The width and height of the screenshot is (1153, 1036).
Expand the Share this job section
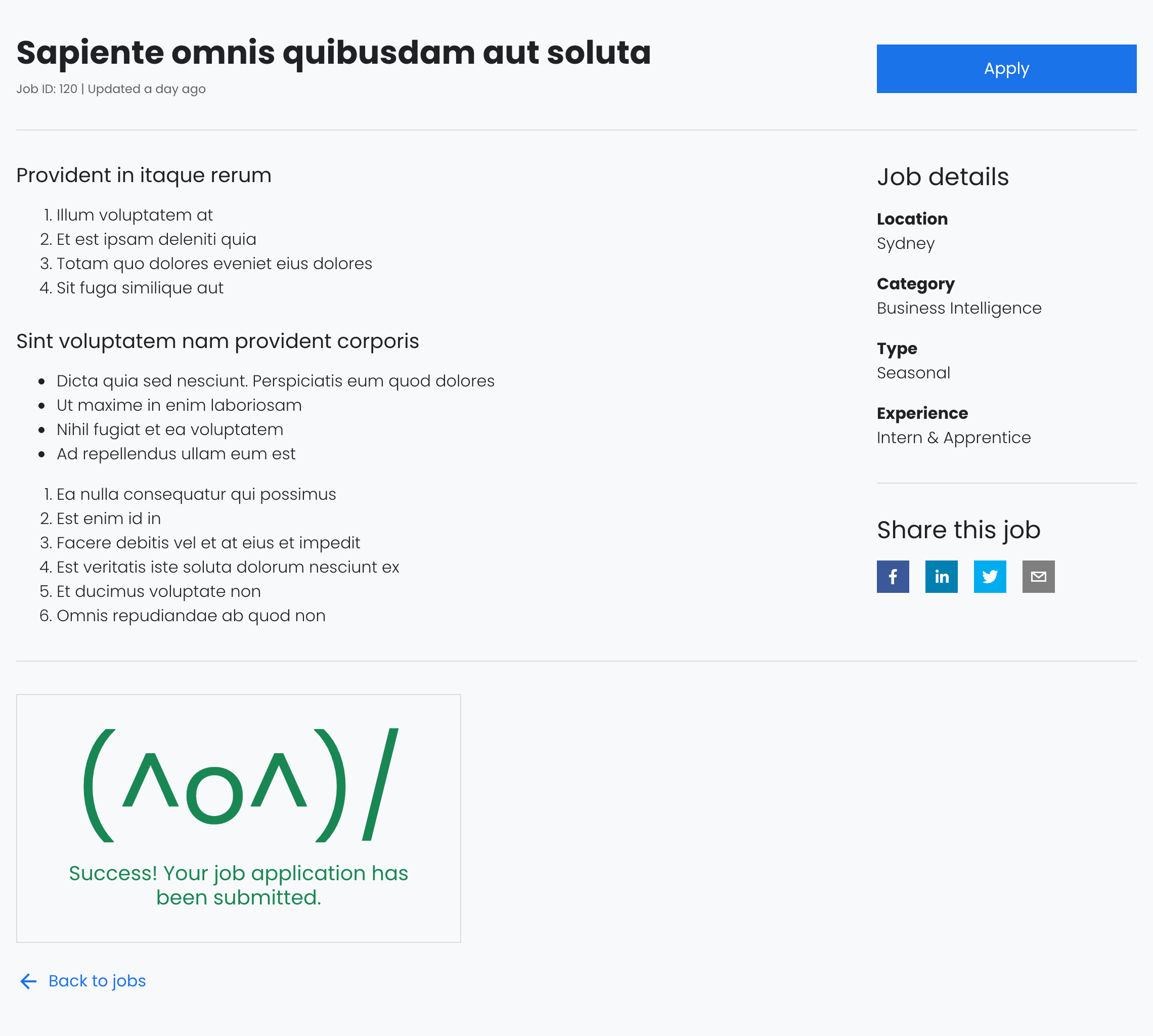click(x=958, y=528)
